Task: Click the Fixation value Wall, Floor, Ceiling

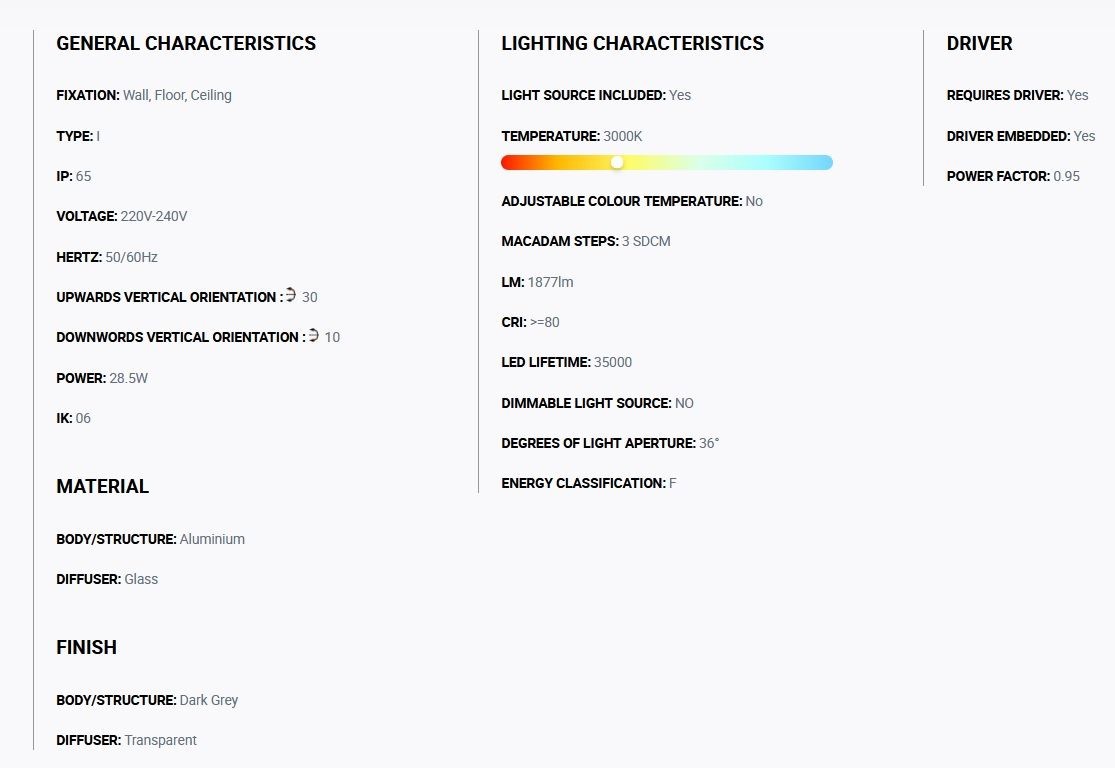Action: coord(177,95)
